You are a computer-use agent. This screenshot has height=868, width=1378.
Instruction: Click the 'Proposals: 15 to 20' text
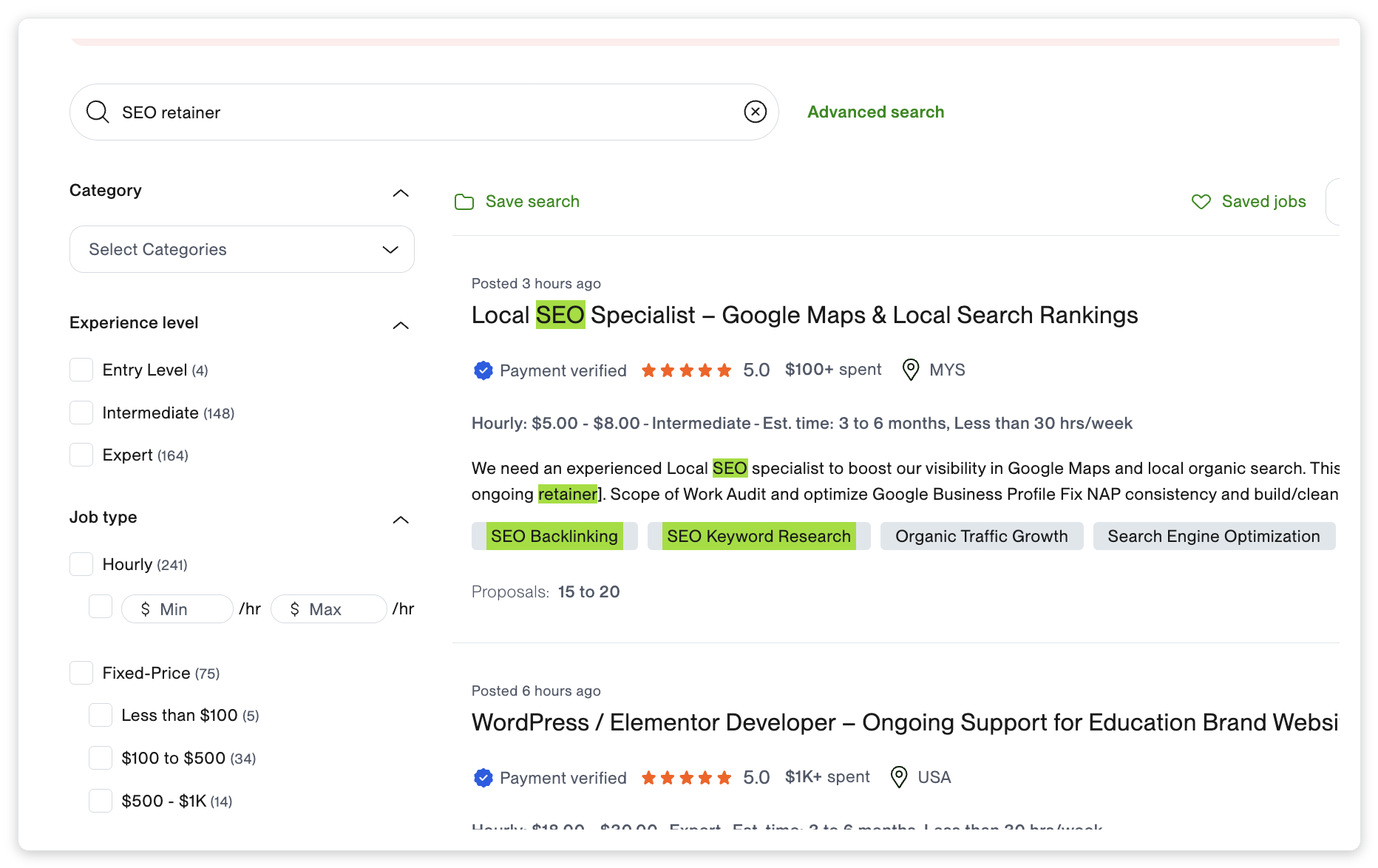coord(546,591)
